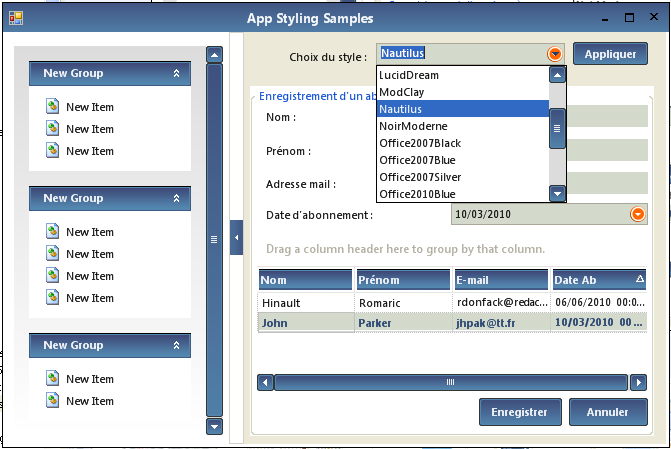Select the Hinault row in the grid

pyautogui.click(x=305, y=302)
